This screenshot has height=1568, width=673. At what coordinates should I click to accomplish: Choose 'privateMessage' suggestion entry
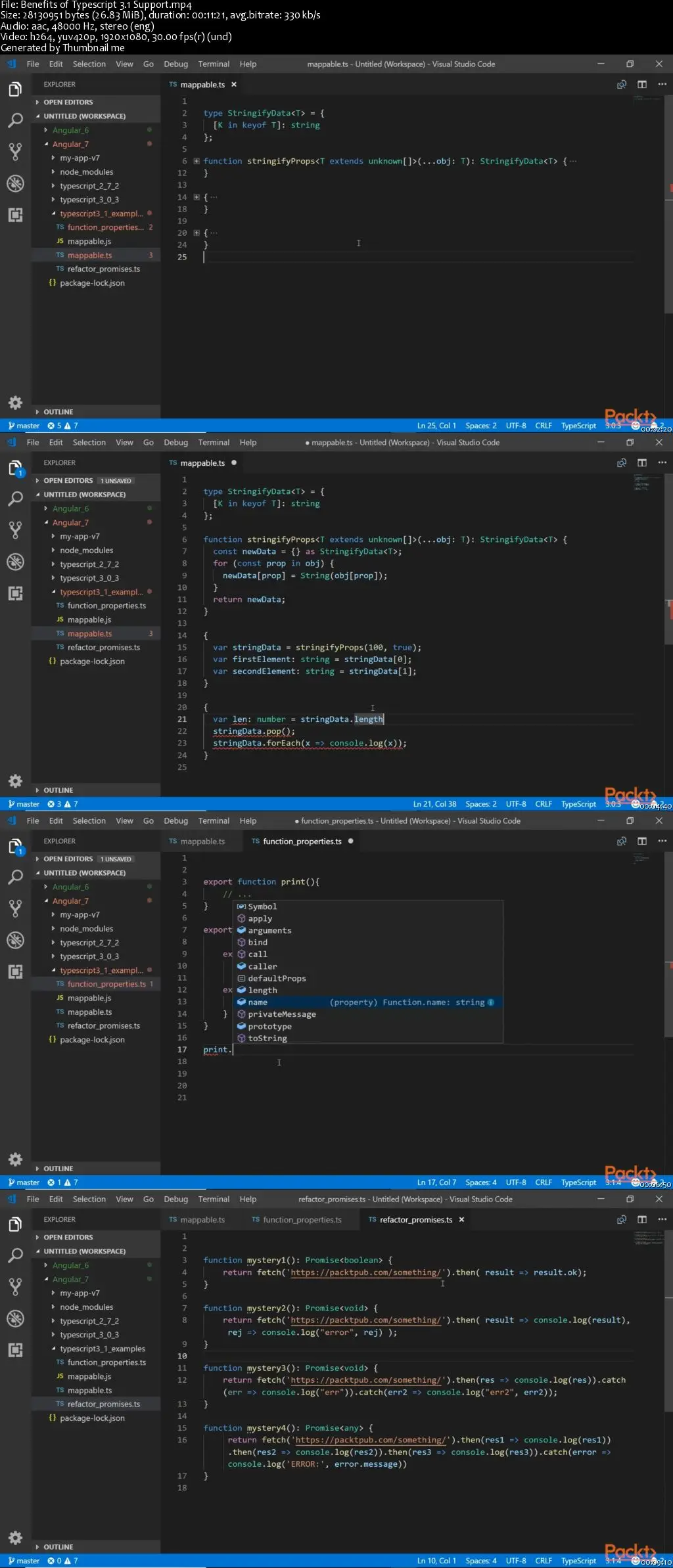(x=369, y=1014)
